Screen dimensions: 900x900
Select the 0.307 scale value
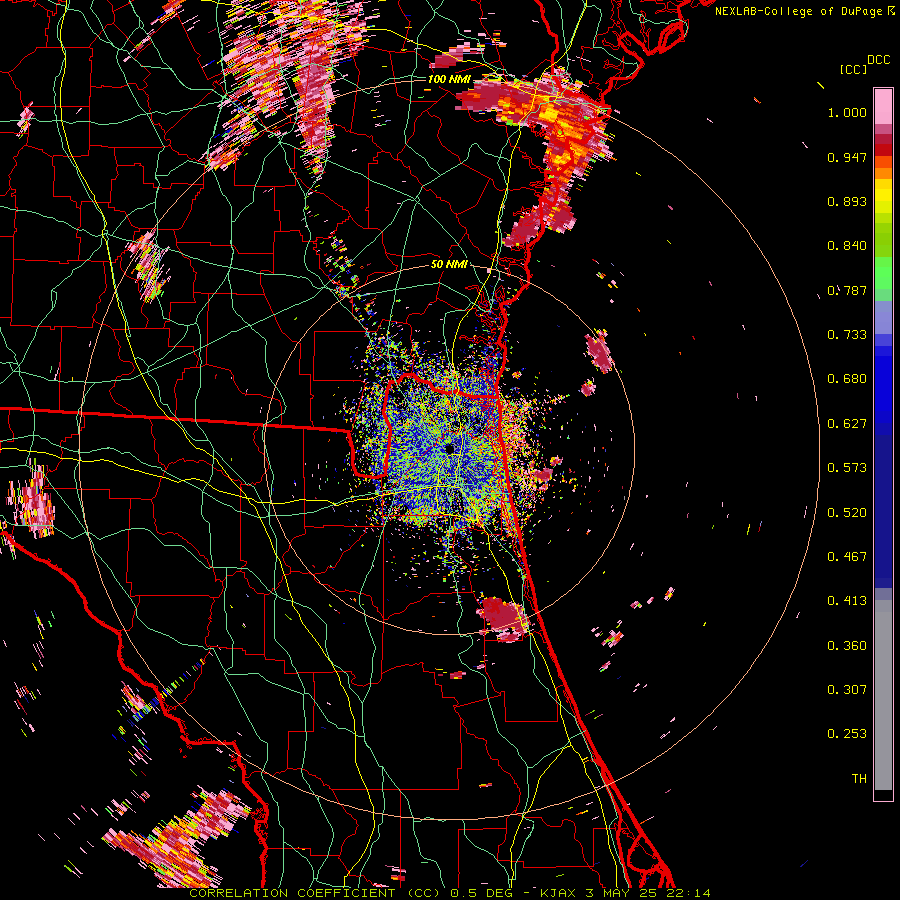(847, 690)
